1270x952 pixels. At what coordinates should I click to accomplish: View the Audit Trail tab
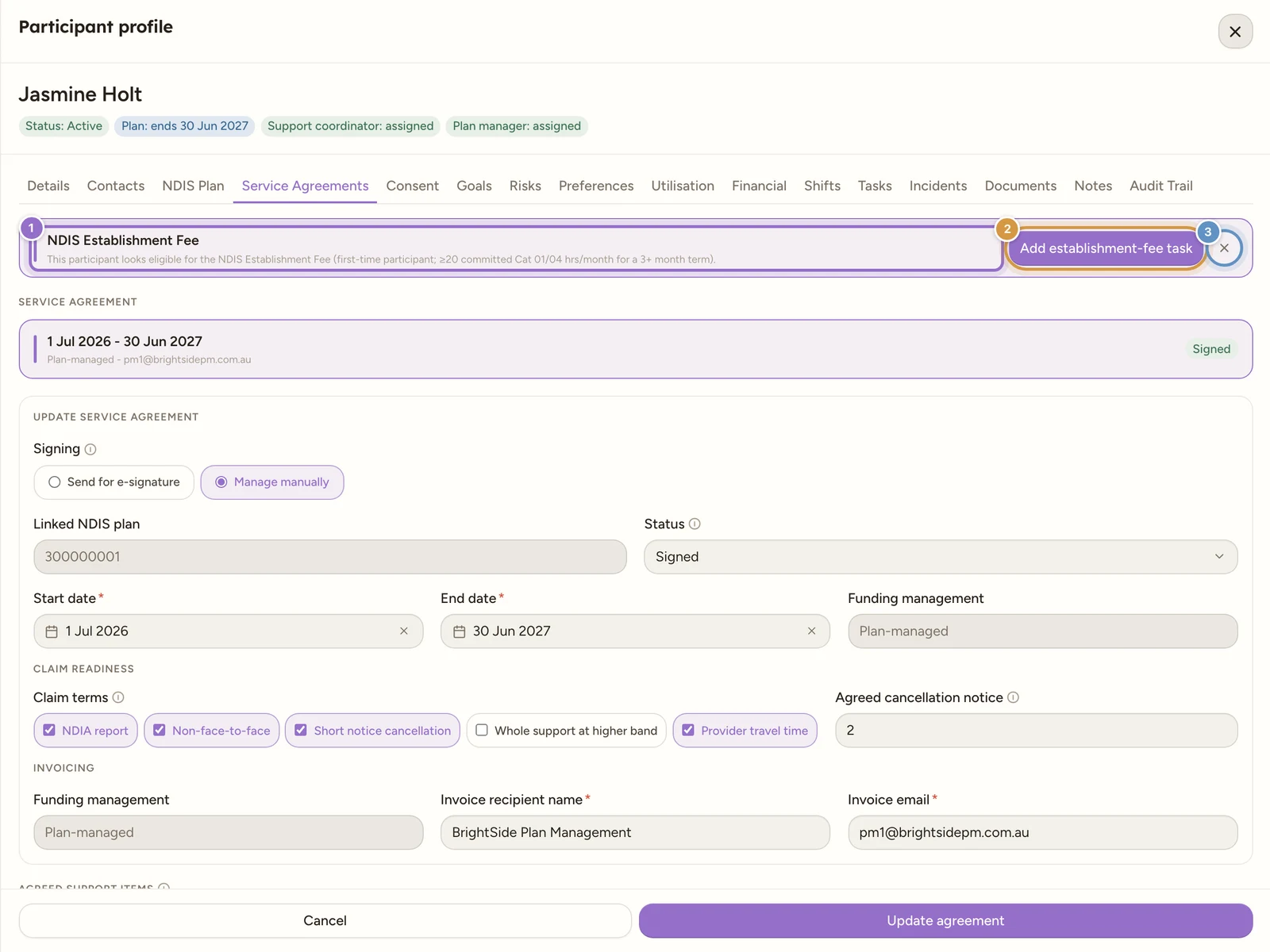pyautogui.click(x=1161, y=186)
